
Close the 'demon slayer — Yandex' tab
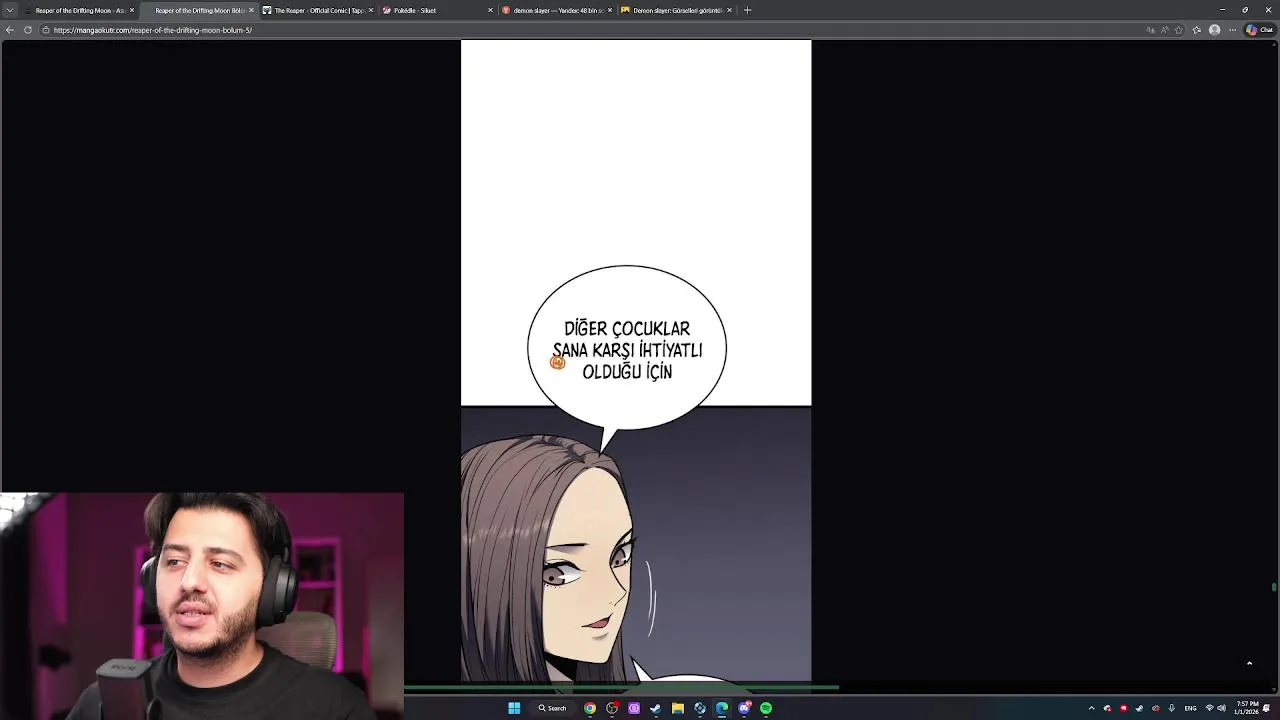tap(610, 10)
